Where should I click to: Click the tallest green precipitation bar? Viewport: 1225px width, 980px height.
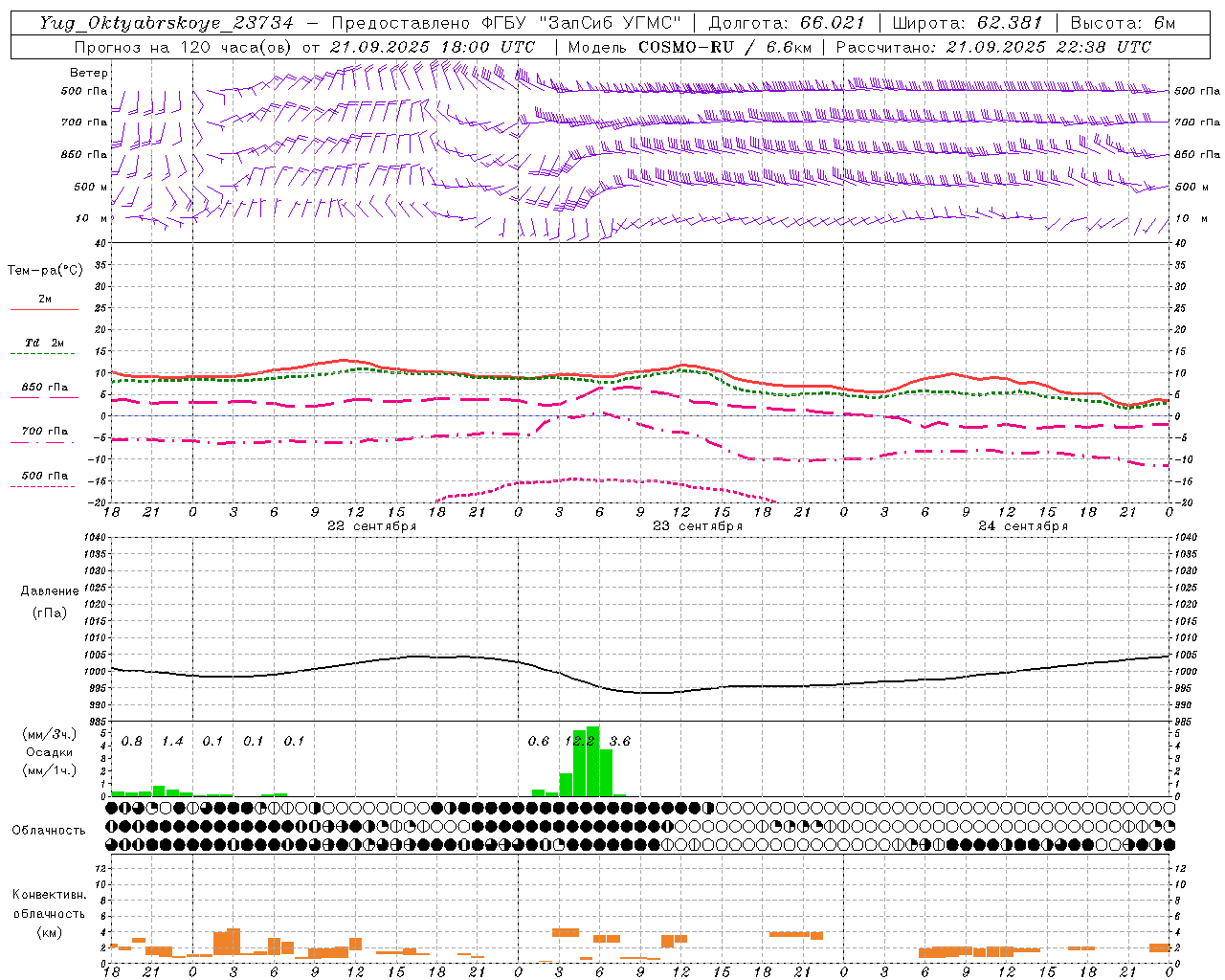click(592, 761)
